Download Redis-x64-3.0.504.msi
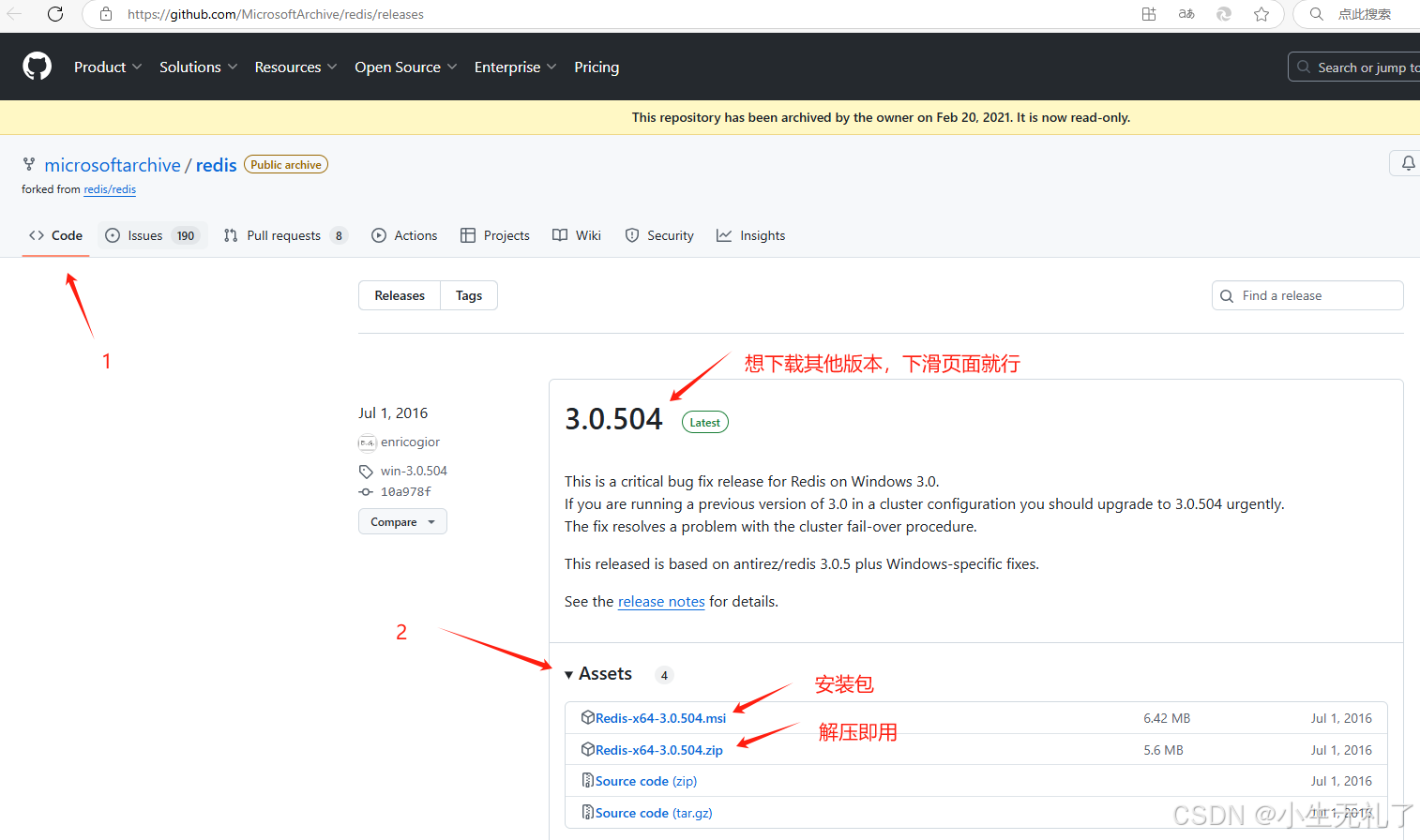Viewport: 1420px width, 840px height. 660,718
